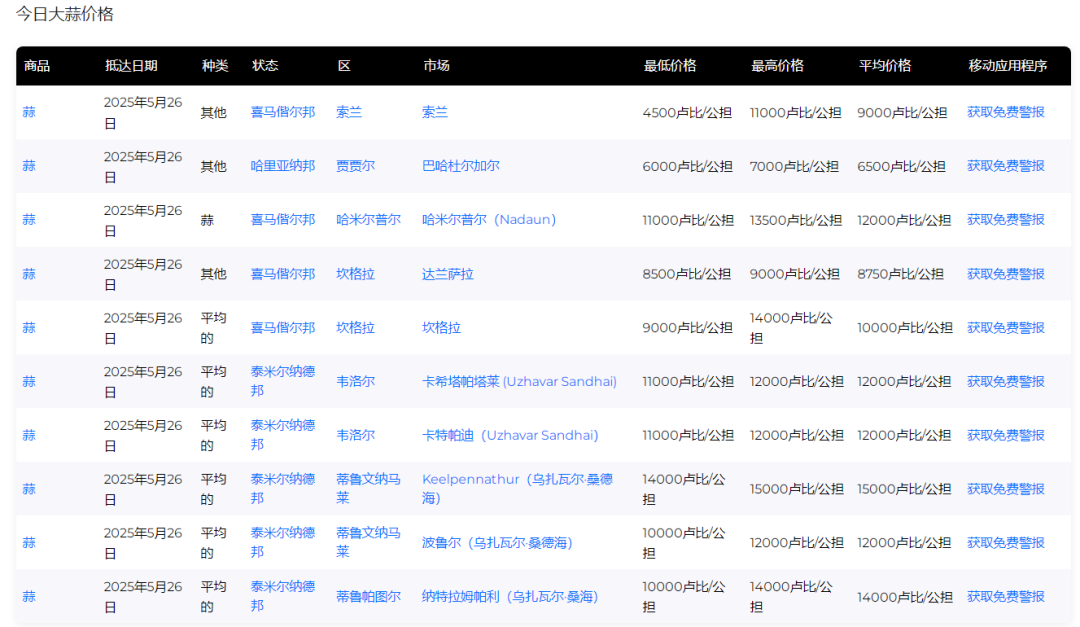
Task: Select the 13500卢比/公担 maximum price cell
Action: (796, 220)
